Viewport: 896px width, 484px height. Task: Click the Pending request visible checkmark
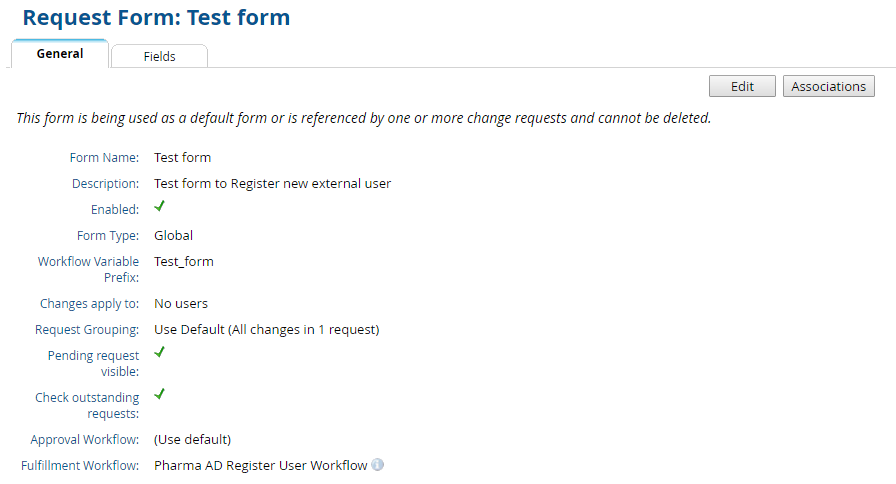pos(159,352)
